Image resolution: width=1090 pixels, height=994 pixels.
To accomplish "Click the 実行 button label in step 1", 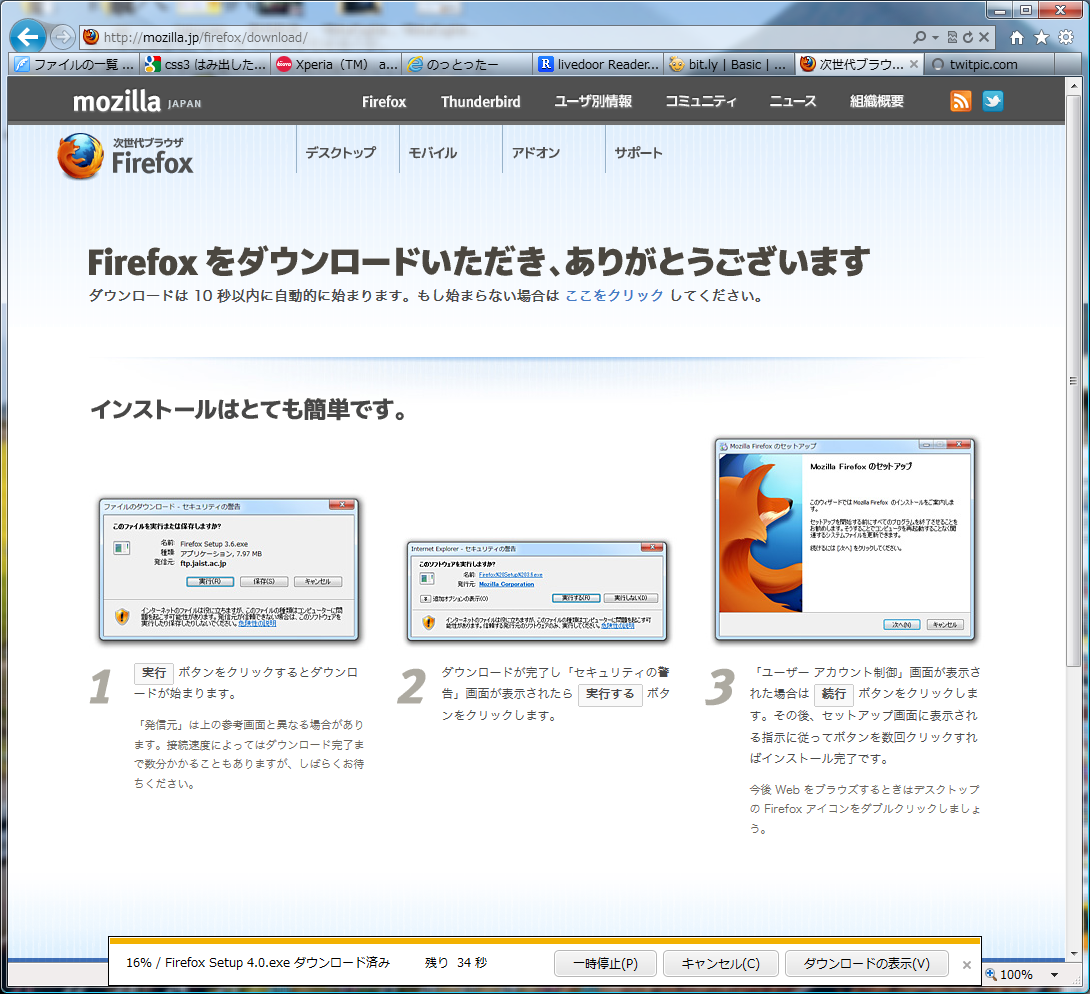I will (154, 673).
